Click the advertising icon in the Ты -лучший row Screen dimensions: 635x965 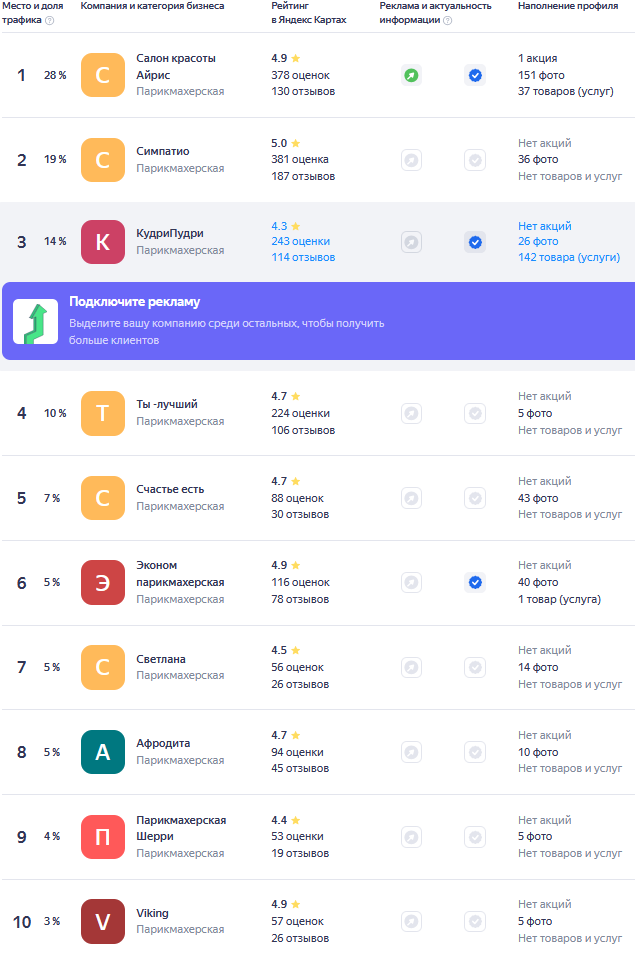411,413
